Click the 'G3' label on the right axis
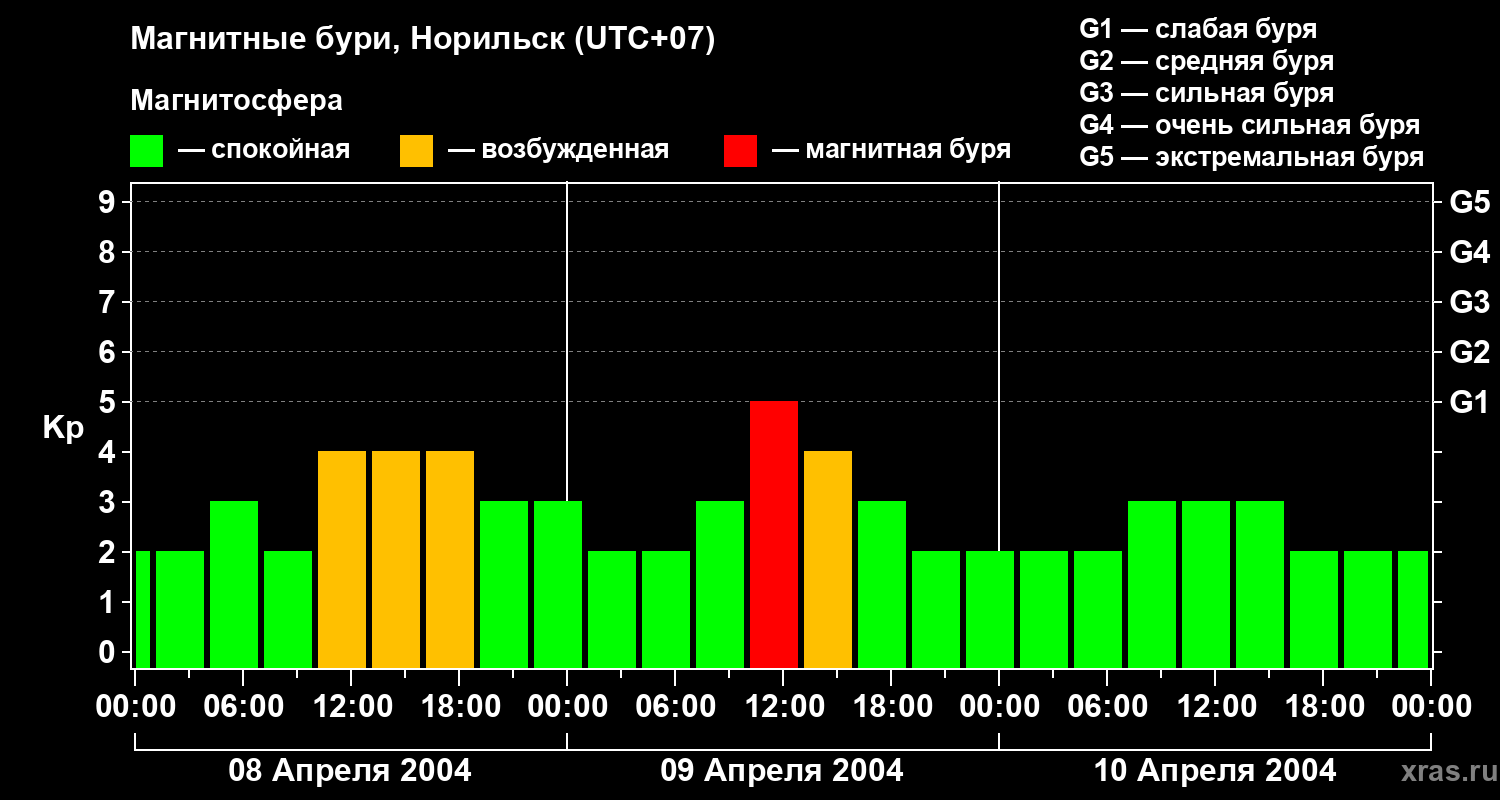The height and width of the screenshot is (800, 1500). coord(1469,302)
